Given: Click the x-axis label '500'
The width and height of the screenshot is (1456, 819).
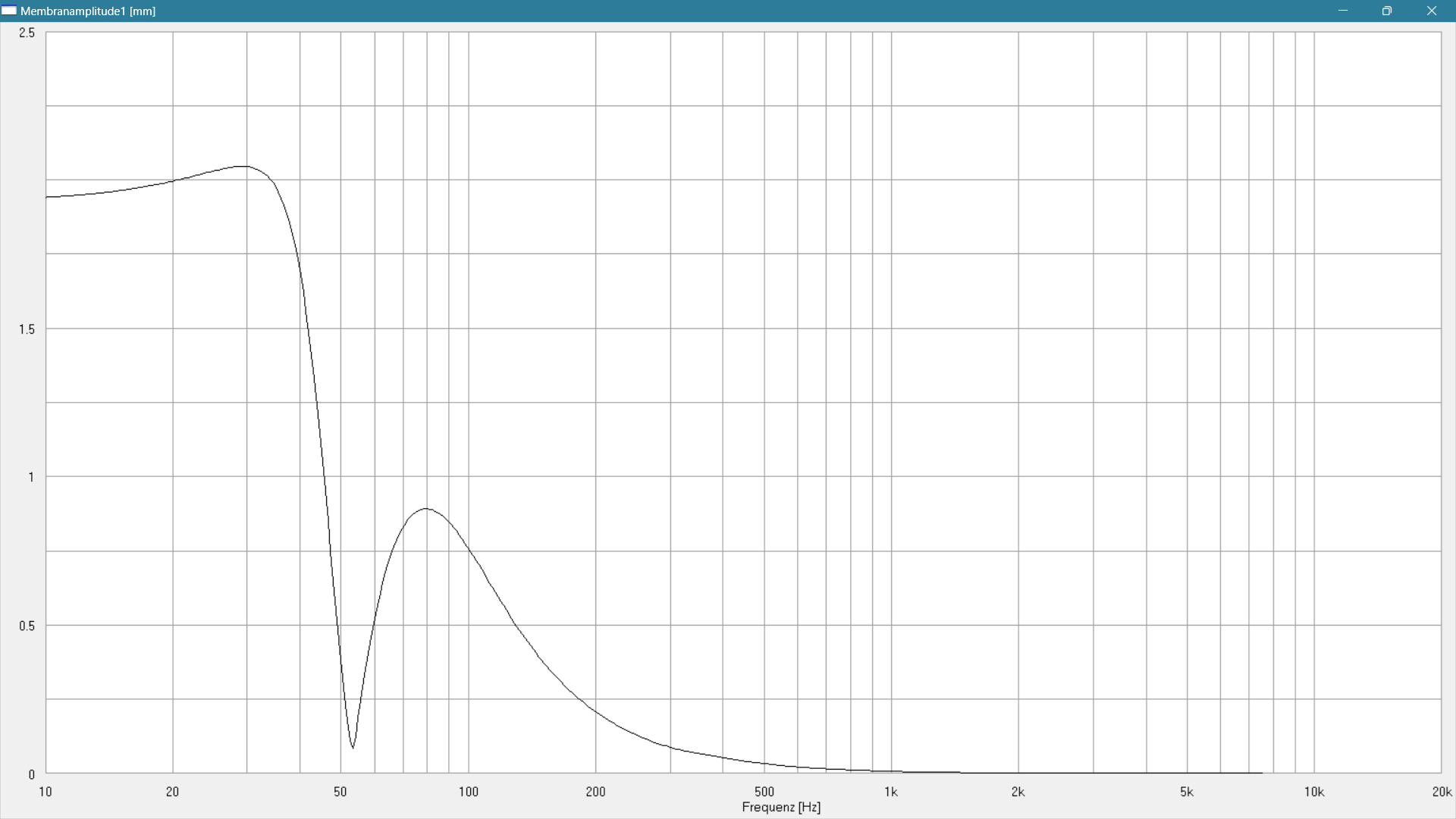Looking at the screenshot, I should click(764, 792).
